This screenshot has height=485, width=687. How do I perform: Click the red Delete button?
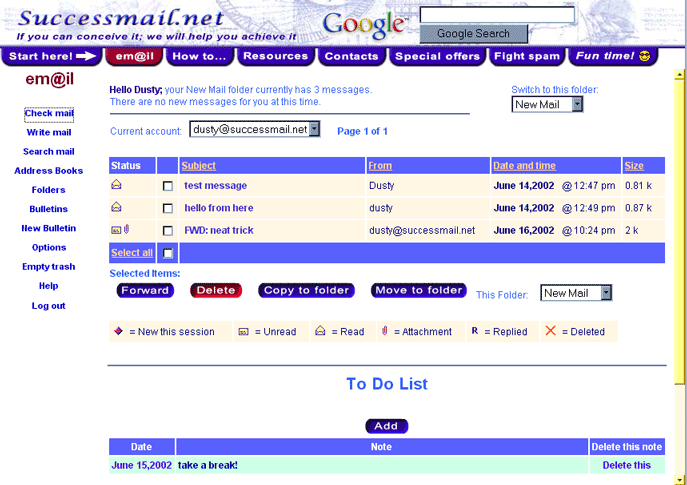(x=216, y=290)
